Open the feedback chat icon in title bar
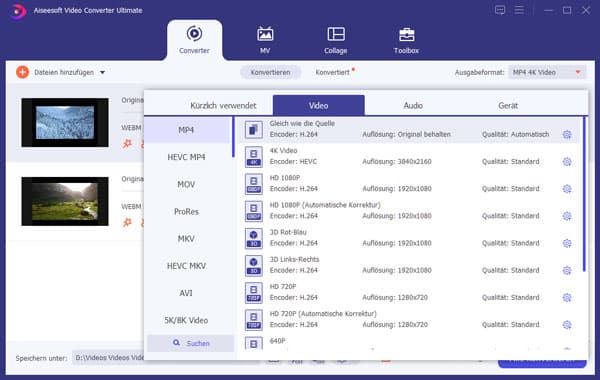 [500, 10]
